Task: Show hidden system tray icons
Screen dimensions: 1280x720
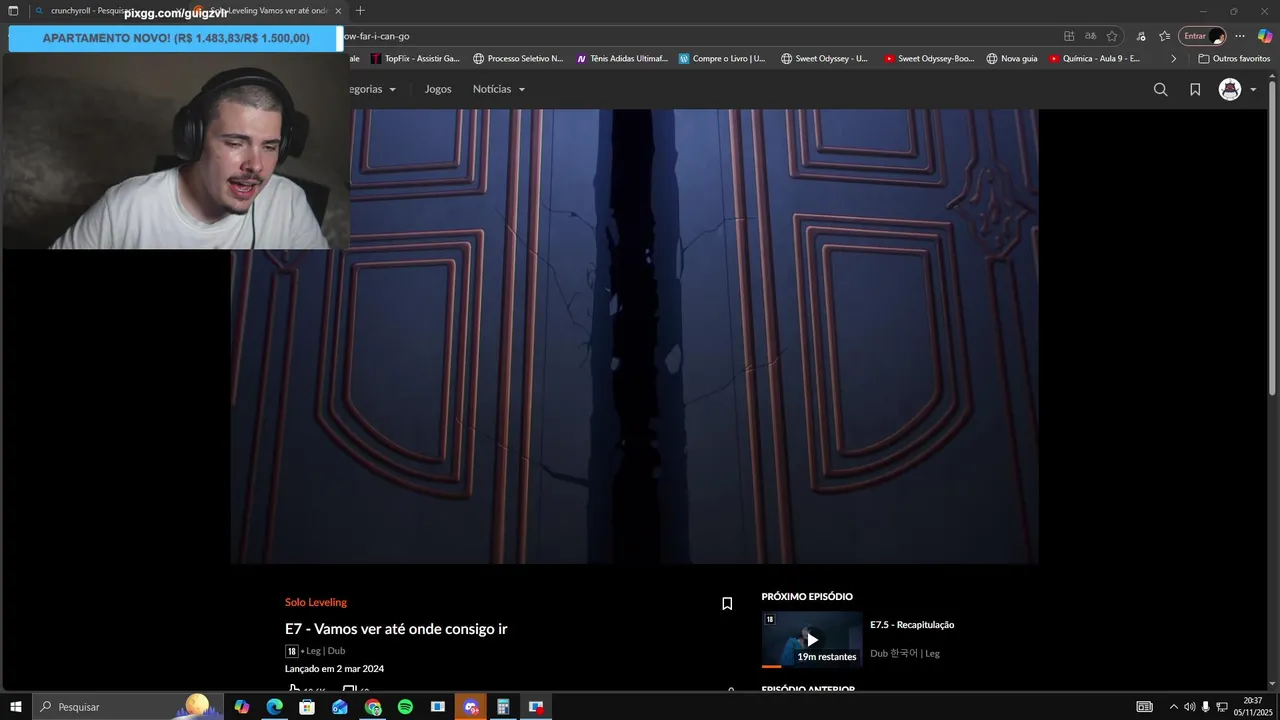Action: click(1173, 707)
